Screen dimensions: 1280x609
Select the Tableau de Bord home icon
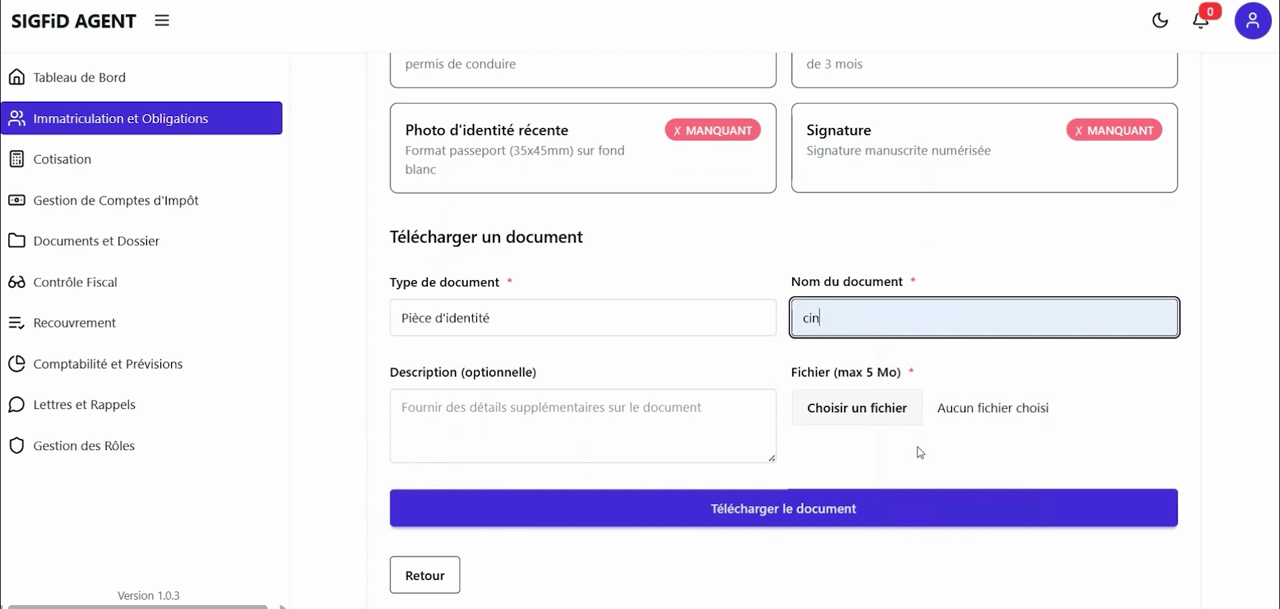click(17, 77)
